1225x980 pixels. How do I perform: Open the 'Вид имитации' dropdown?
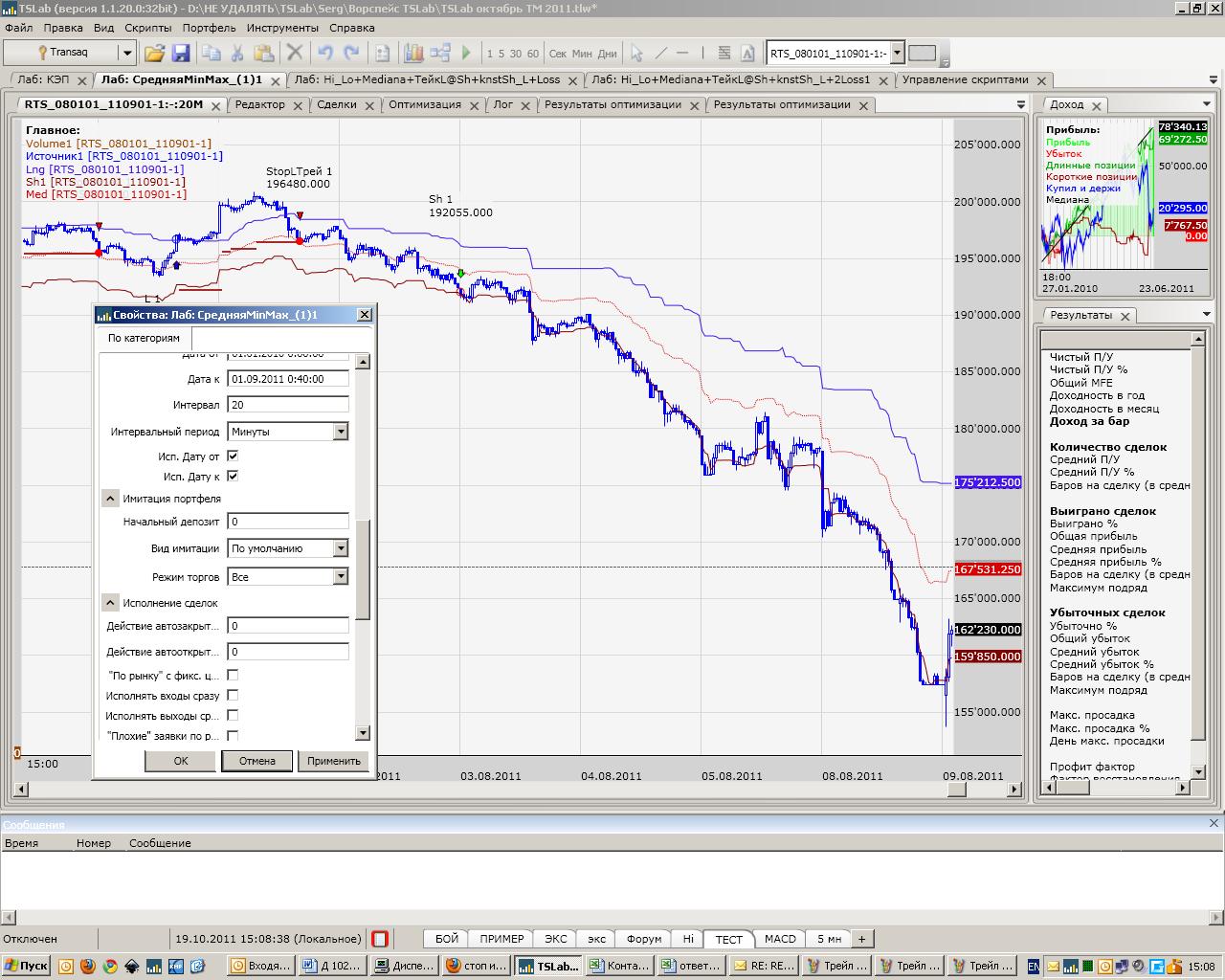[340, 548]
